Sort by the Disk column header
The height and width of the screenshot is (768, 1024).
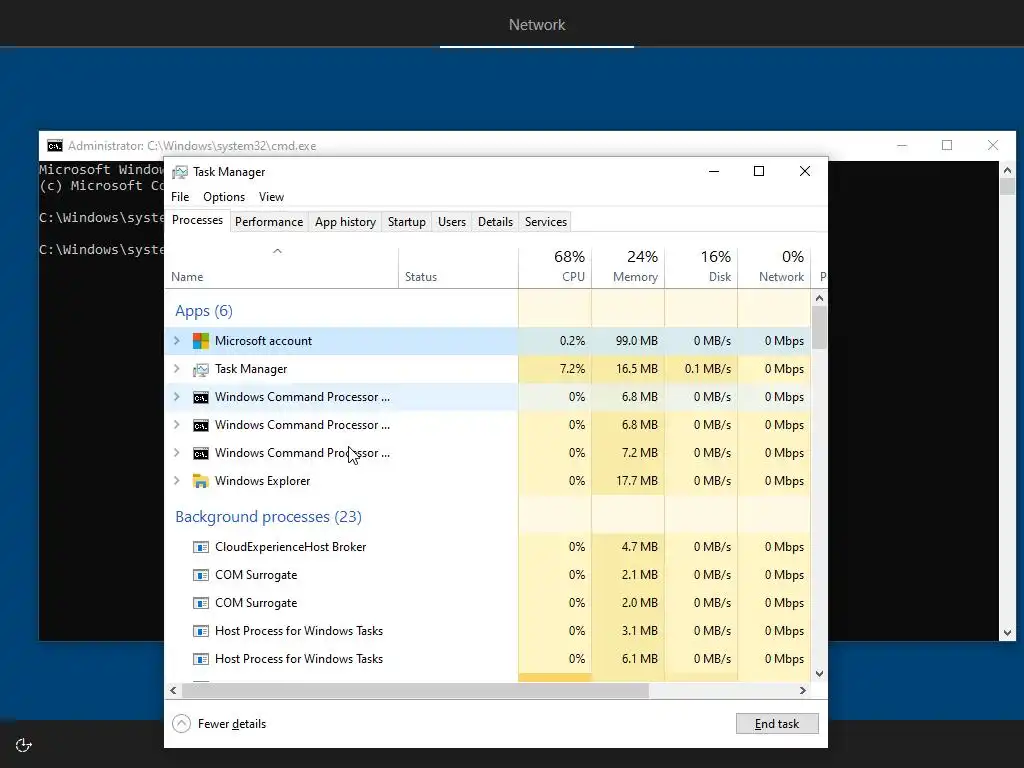coord(701,268)
